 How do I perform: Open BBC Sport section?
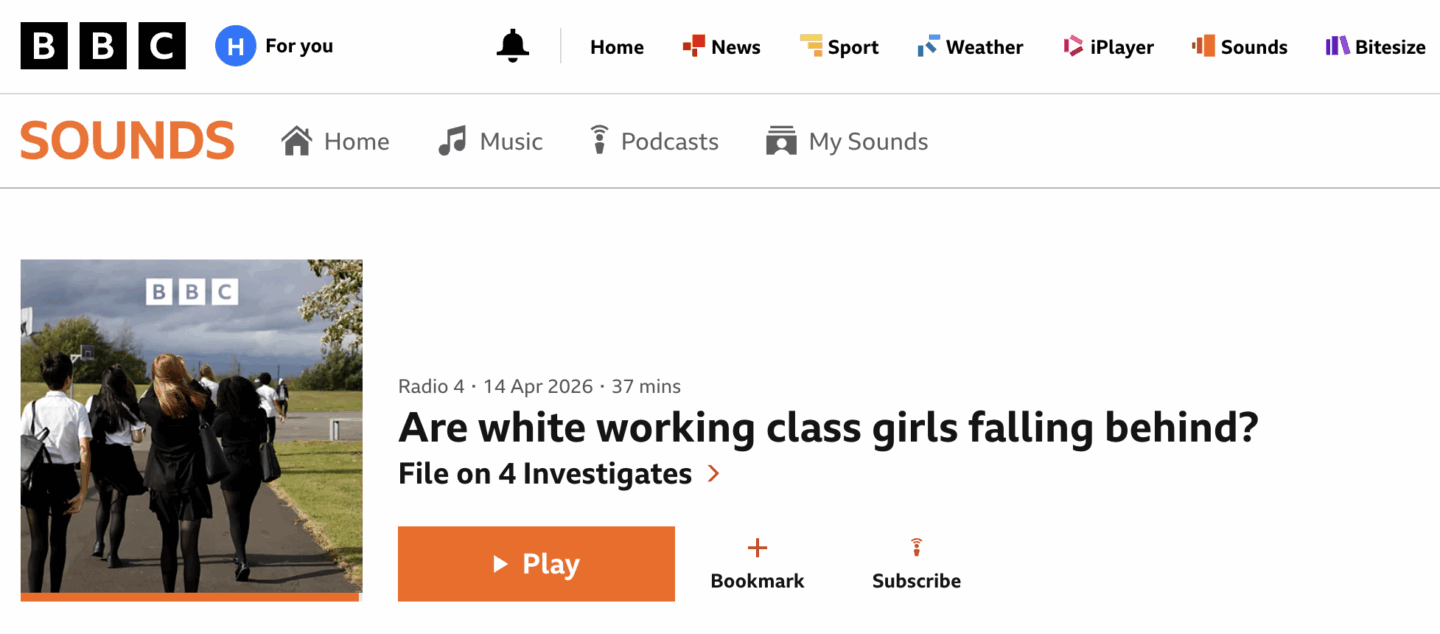click(839, 47)
